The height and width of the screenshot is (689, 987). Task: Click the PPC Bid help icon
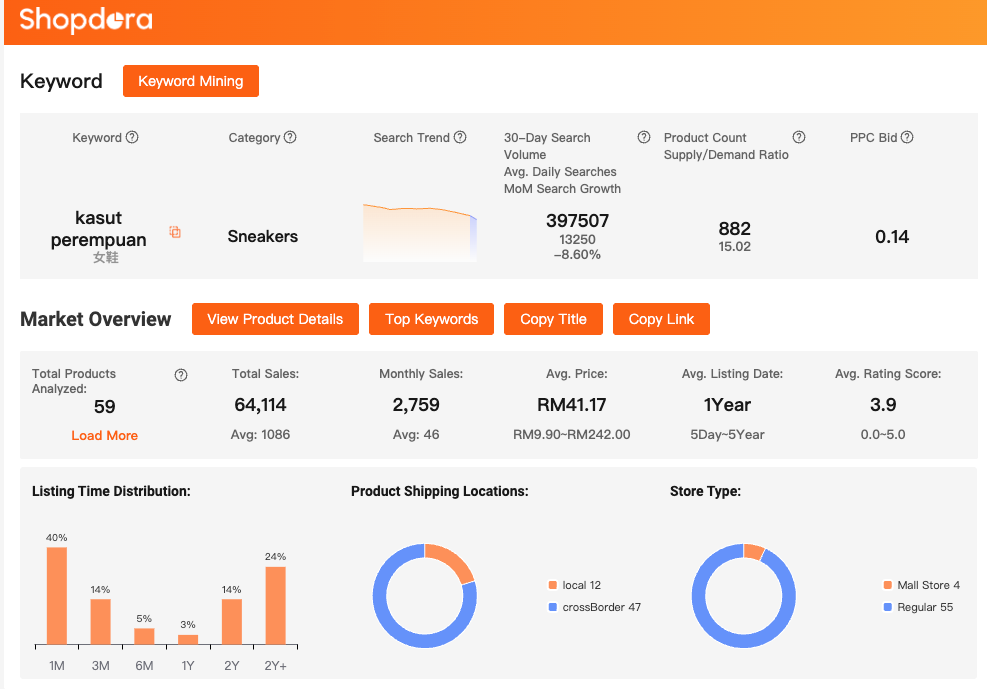click(x=907, y=138)
